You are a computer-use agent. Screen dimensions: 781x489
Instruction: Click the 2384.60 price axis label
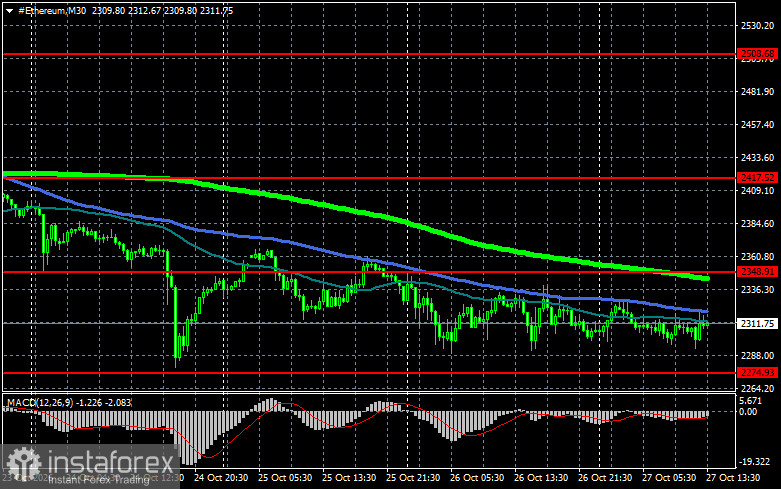[758, 224]
